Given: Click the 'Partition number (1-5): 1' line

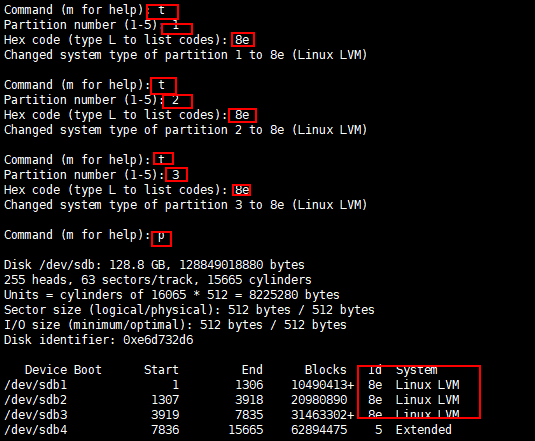Looking at the screenshot, I should 92,25.
